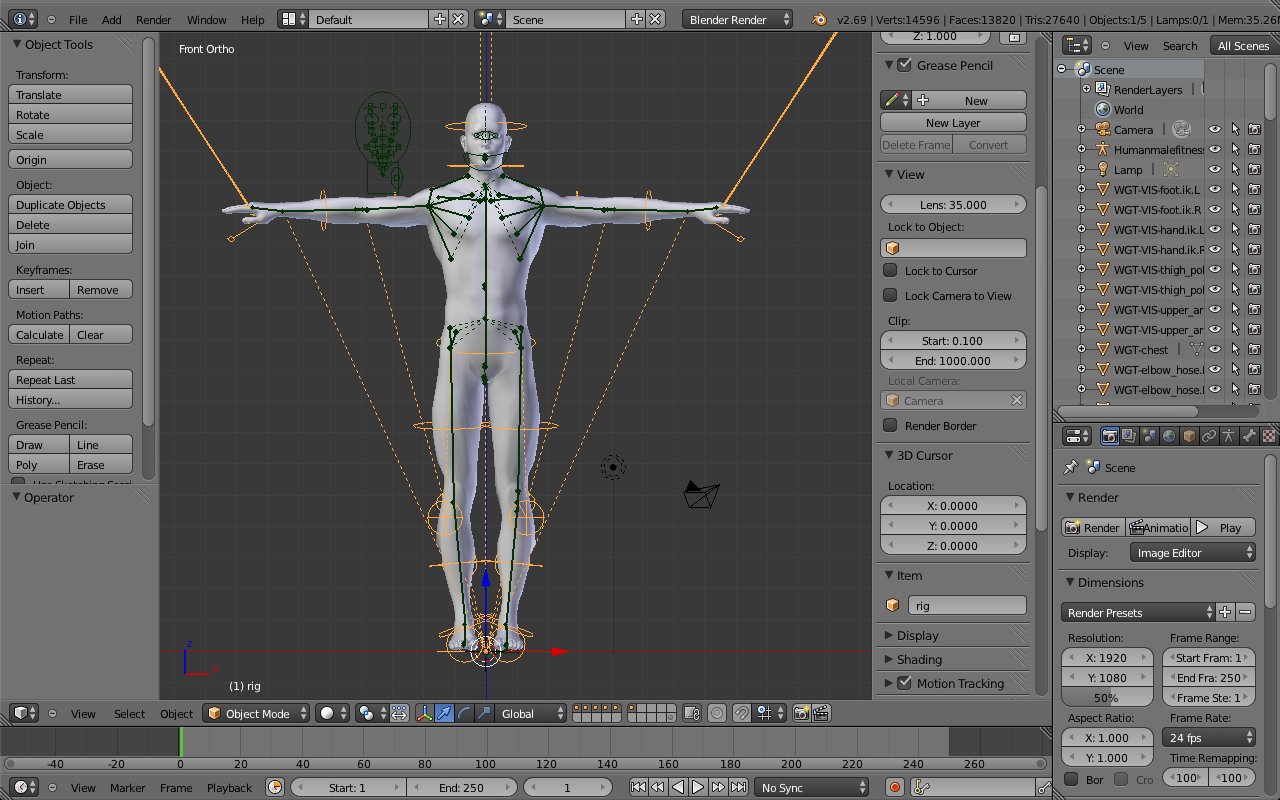Open Constraints properties tab chain icon
The width and height of the screenshot is (1280, 800).
(x=1209, y=436)
